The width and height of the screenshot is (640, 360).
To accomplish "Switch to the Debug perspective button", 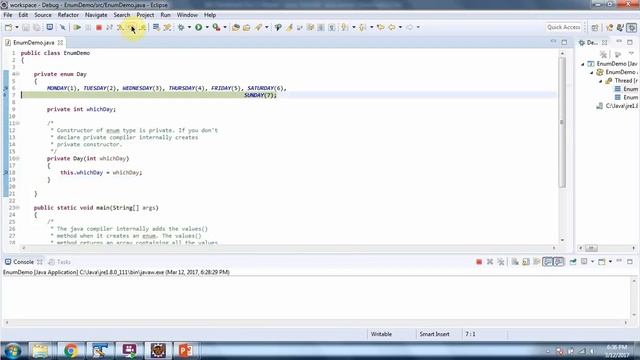I will (631, 27).
